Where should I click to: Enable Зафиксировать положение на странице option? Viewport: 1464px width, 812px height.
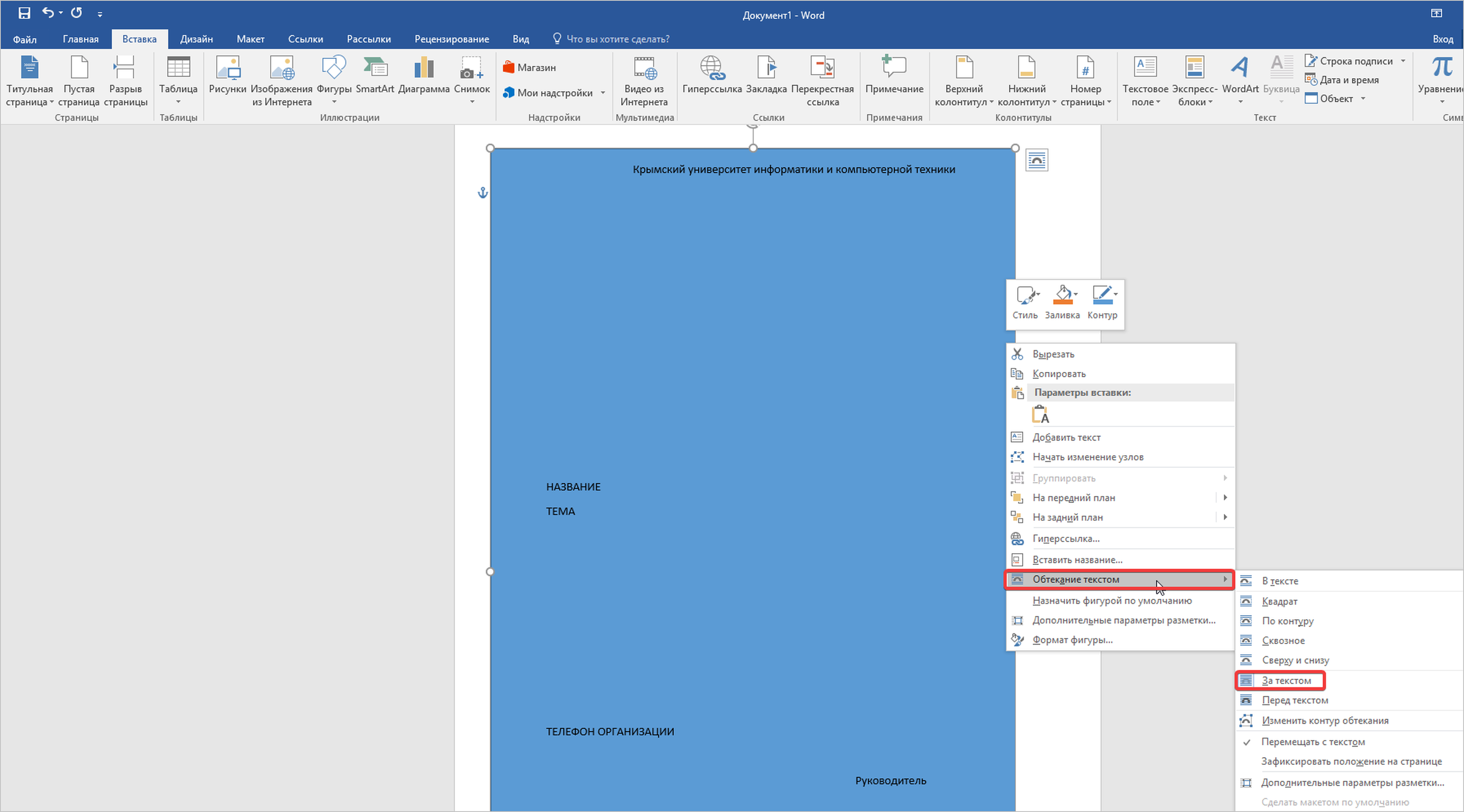click(1351, 761)
